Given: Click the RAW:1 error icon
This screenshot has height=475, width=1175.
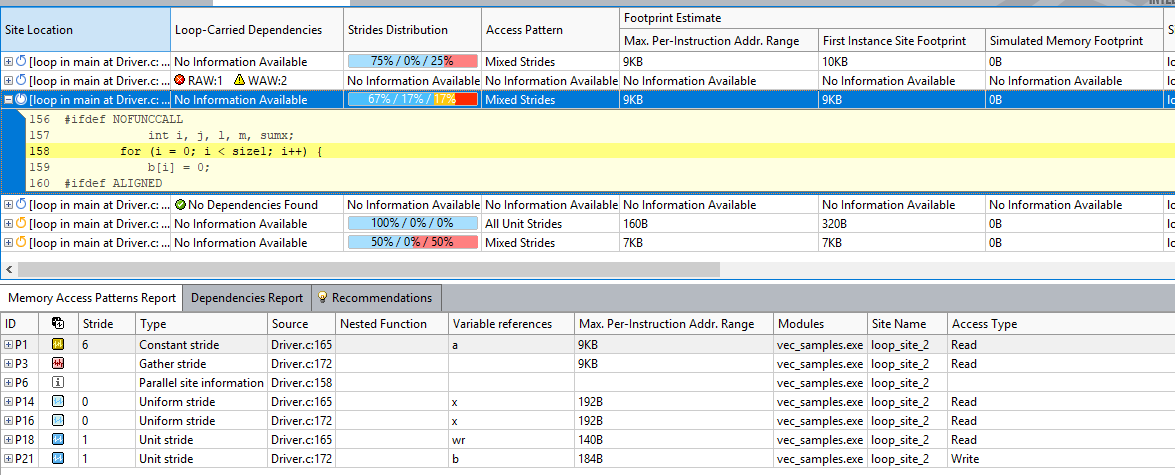Looking at the screenshot, I should (x=180, y=81).
